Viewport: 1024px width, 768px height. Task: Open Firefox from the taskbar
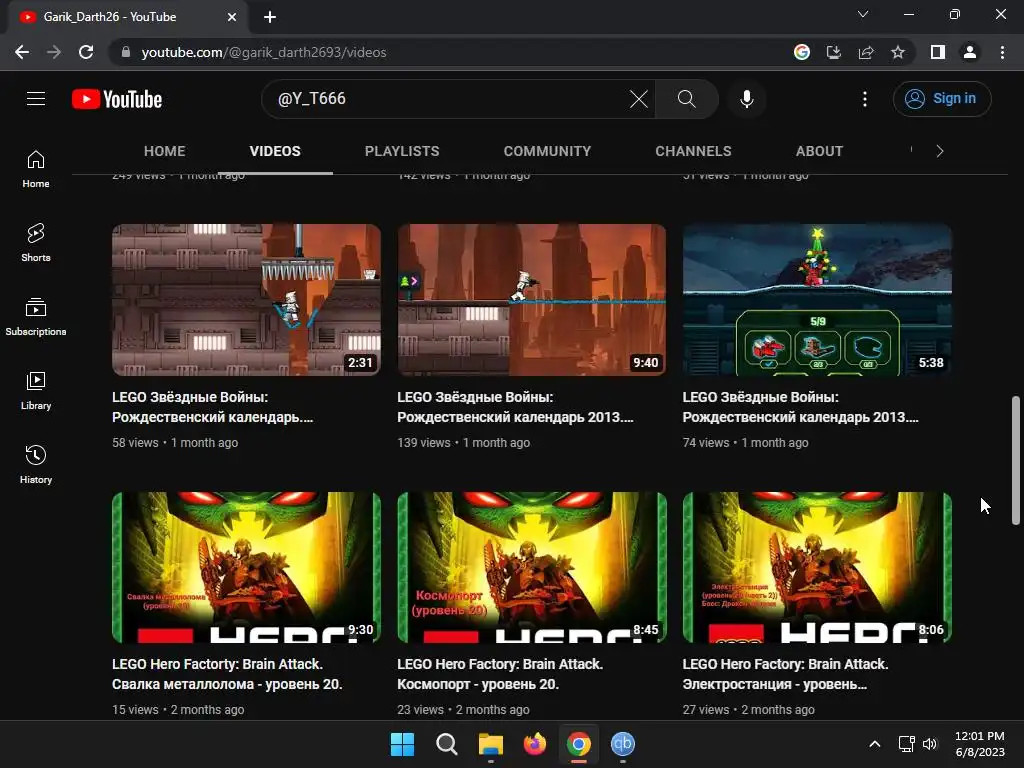535,744
